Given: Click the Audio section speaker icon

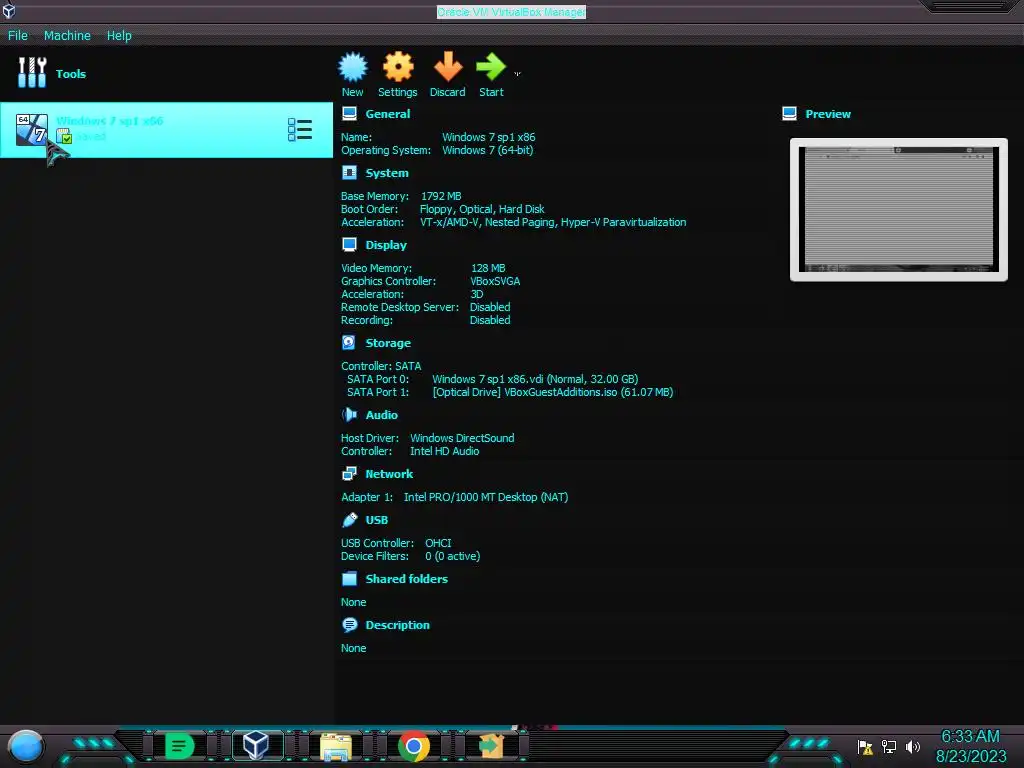Looking at the screenshot, I should [349, 415].
